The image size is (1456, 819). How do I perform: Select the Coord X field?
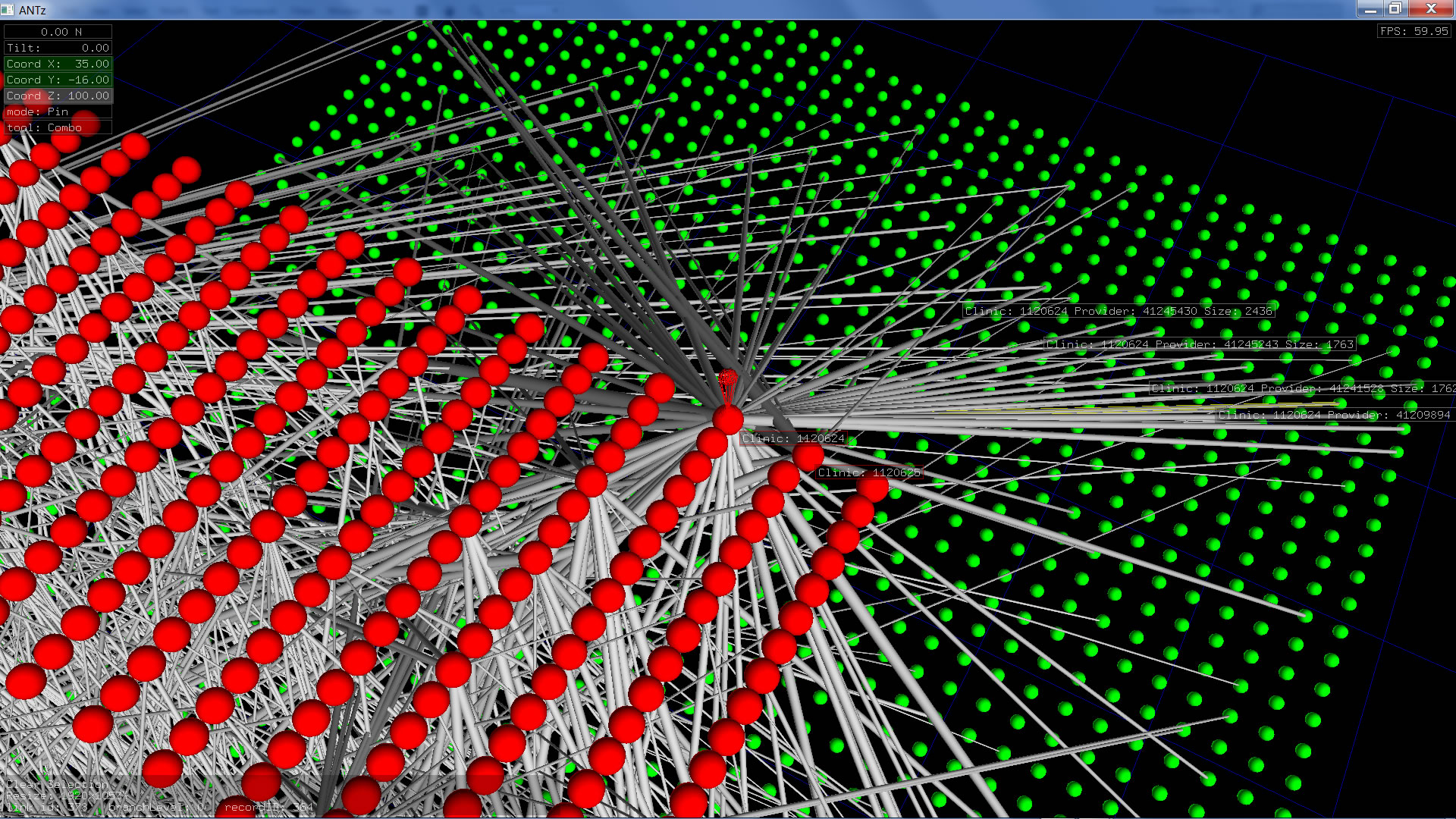point(58,64)
